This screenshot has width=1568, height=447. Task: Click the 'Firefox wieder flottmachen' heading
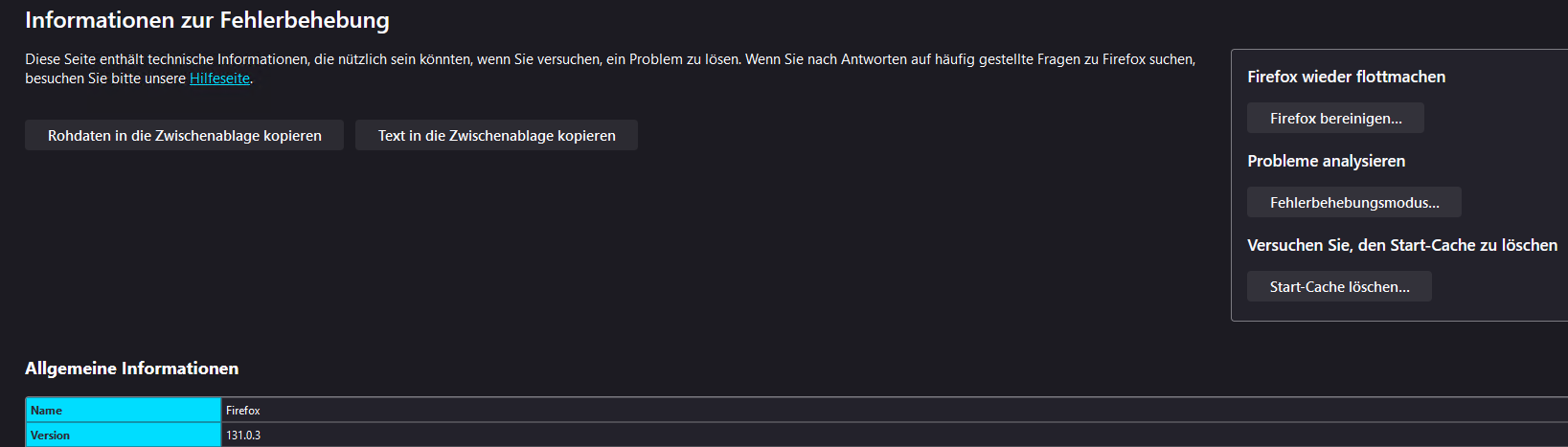(x=1346, y=77)
